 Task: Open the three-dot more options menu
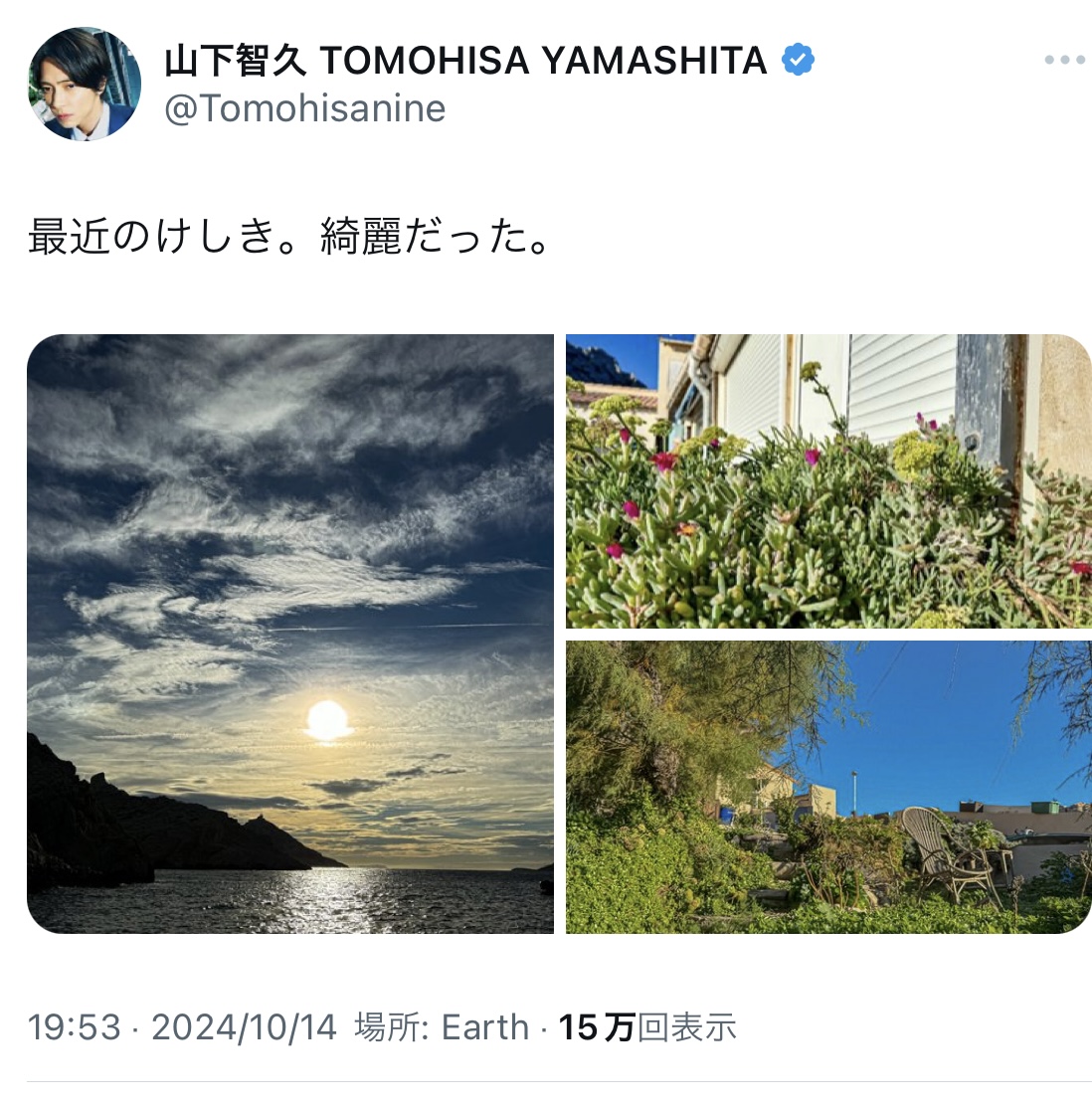1064,60
